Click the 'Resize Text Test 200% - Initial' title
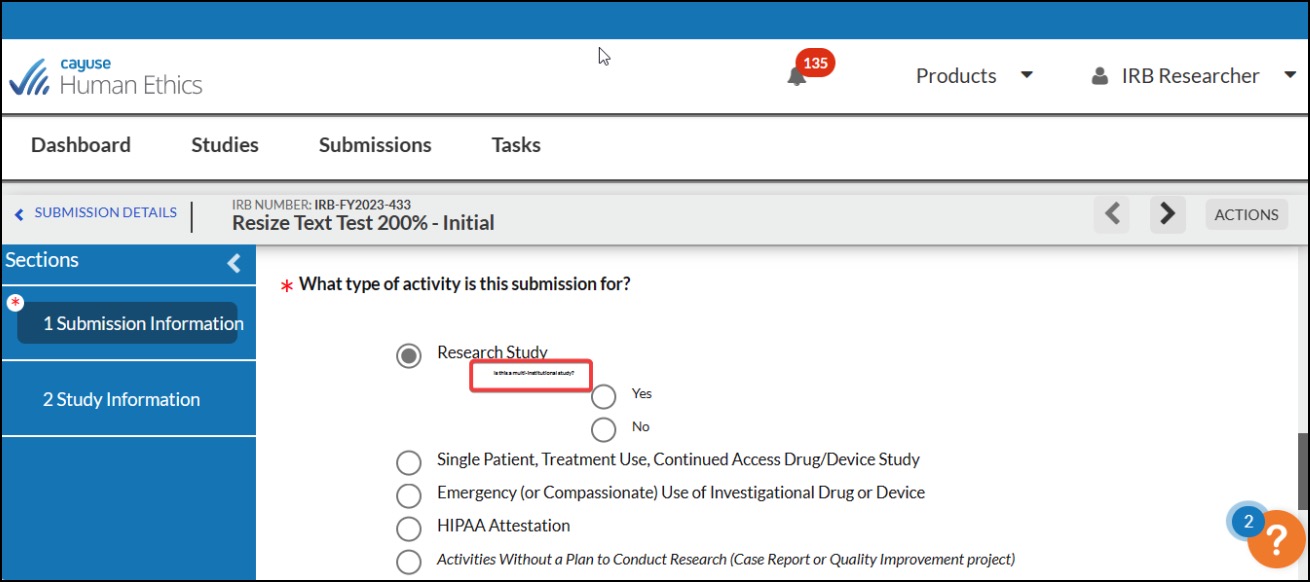 (363, 223)
